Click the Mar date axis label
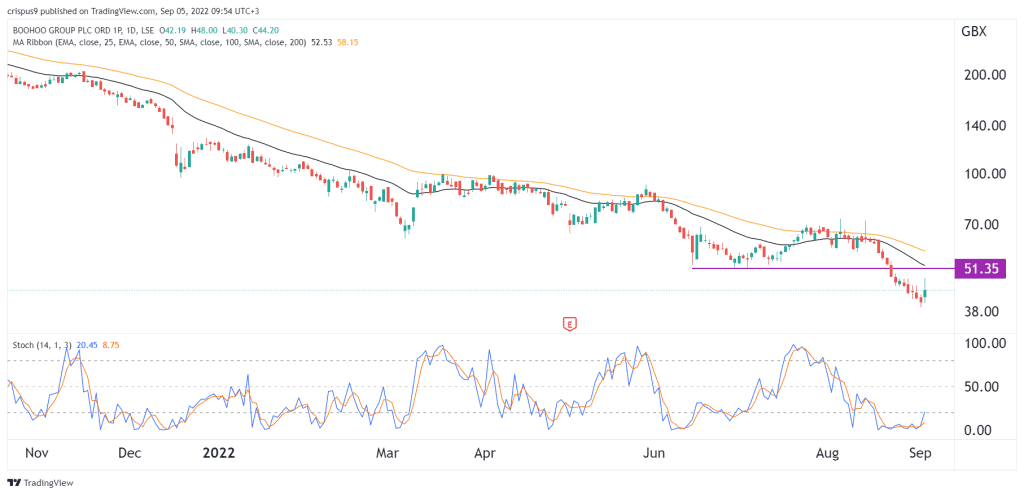The height and width of the screenshot is (495, 1024). tap(389, 453)
